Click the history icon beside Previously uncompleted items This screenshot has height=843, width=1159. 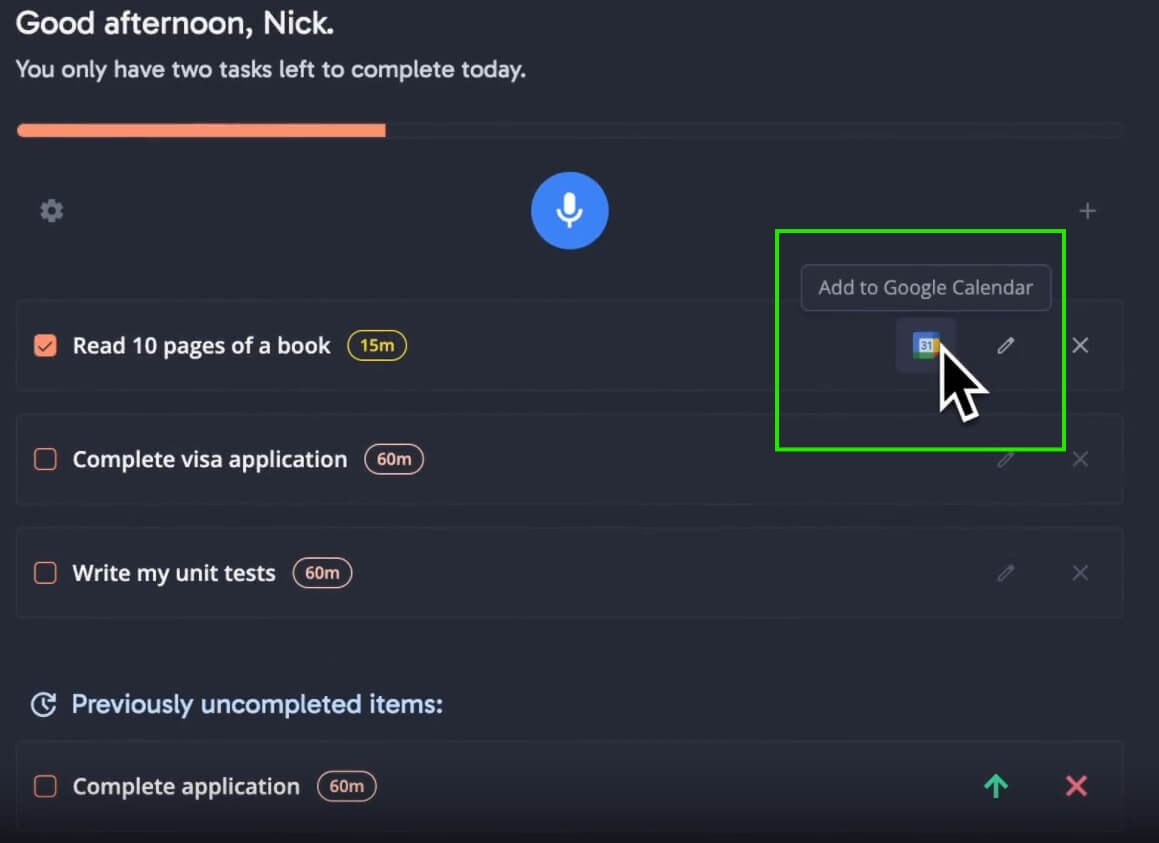pyautogui.click(x=44, y=704)
